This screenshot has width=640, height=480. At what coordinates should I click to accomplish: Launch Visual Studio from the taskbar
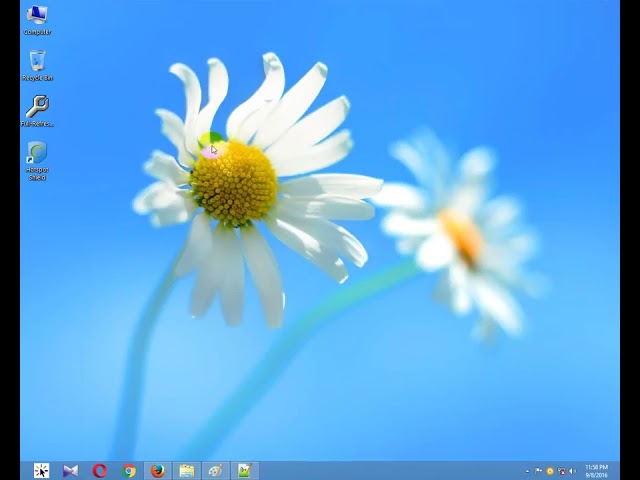(70, 471)
